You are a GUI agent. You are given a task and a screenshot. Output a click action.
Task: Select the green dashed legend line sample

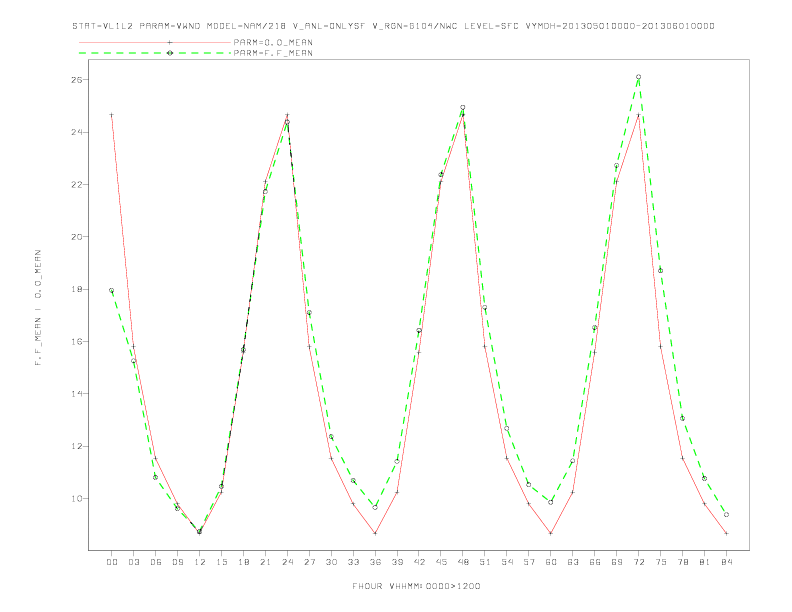point(155,53)
